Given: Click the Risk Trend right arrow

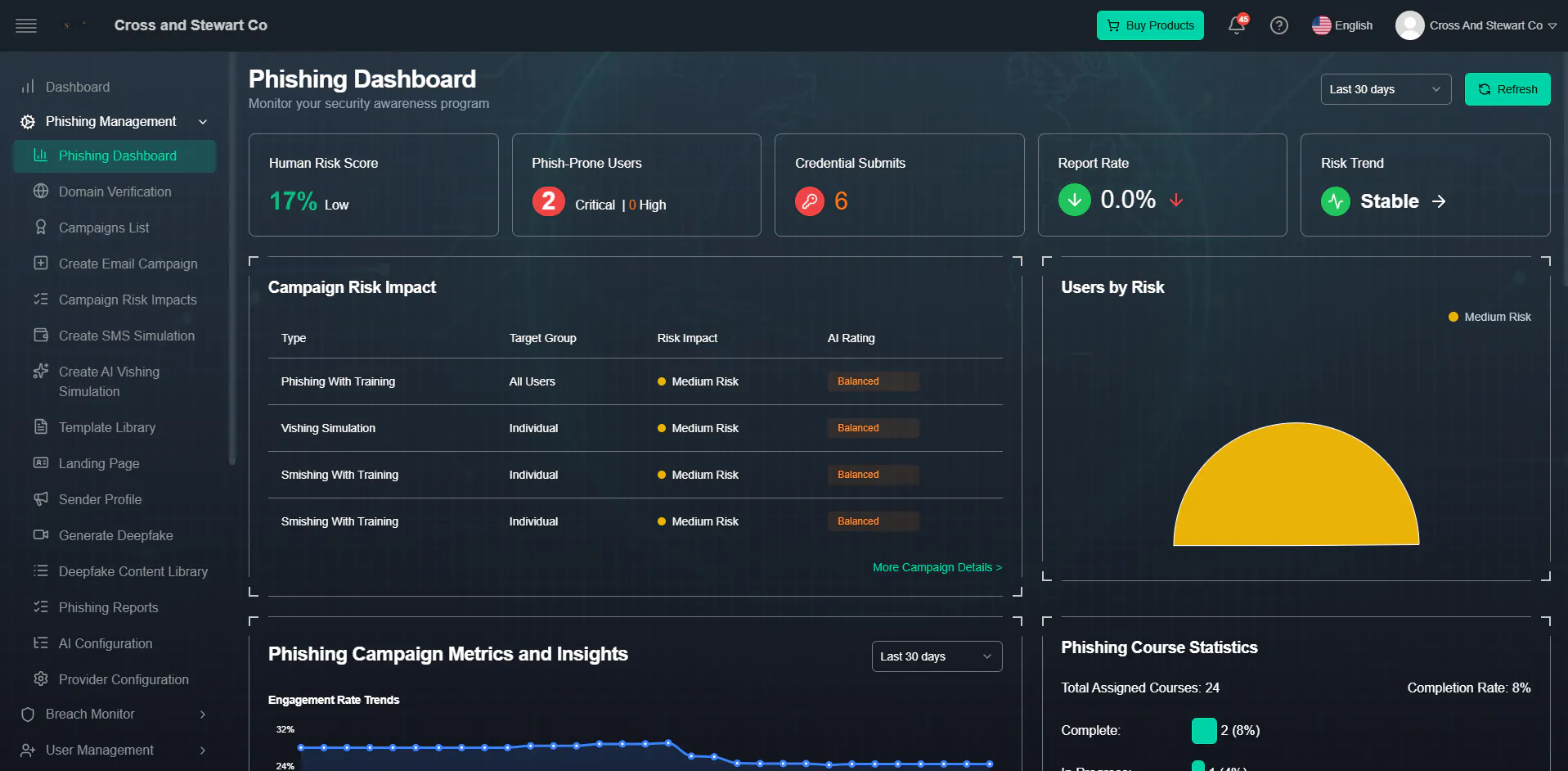Looking at the screenshot, I should tap(1439, 201).
